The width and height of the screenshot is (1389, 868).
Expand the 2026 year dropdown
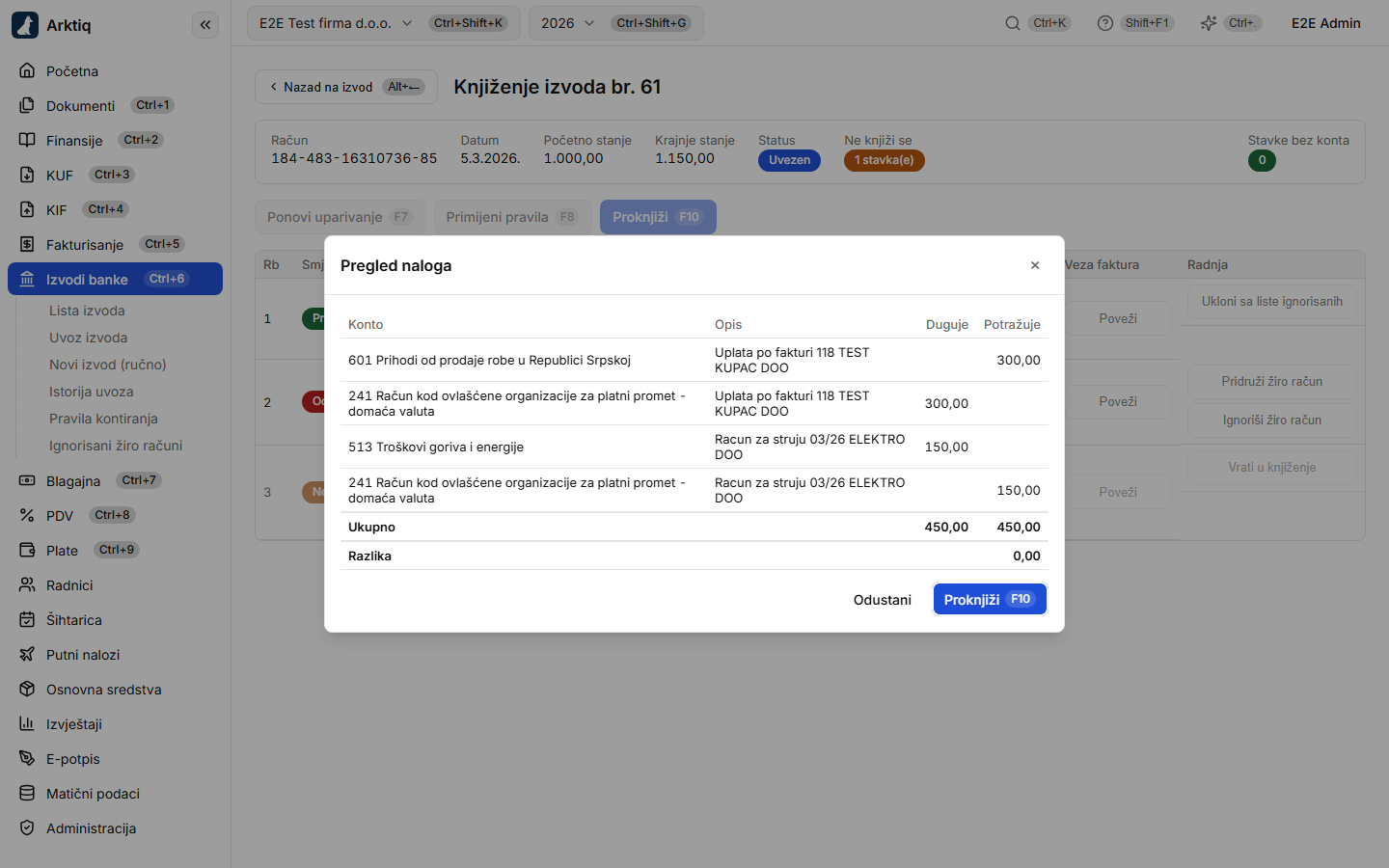click(x=615, y=23)
